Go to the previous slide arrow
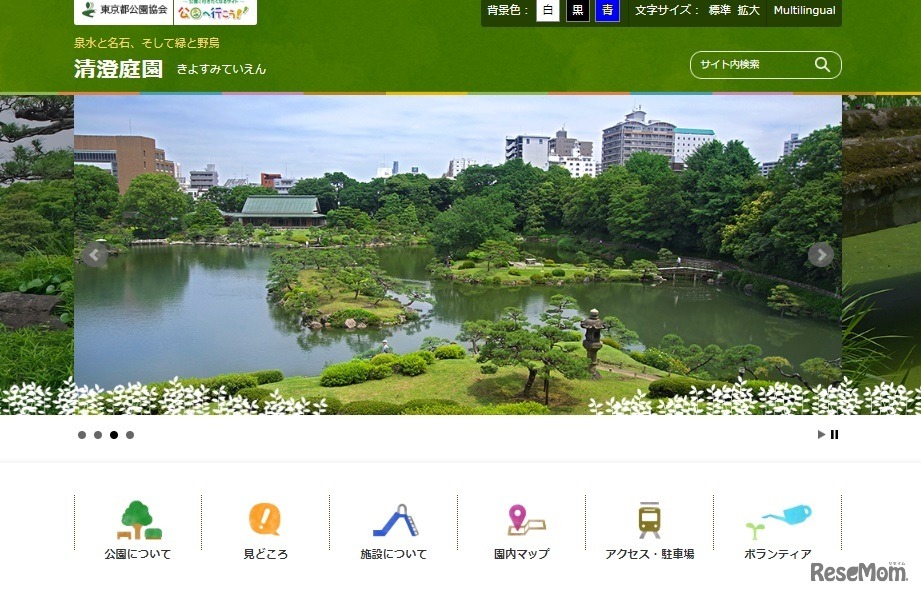921x595 pixels. pyautogui.click(x=95, y=255)
